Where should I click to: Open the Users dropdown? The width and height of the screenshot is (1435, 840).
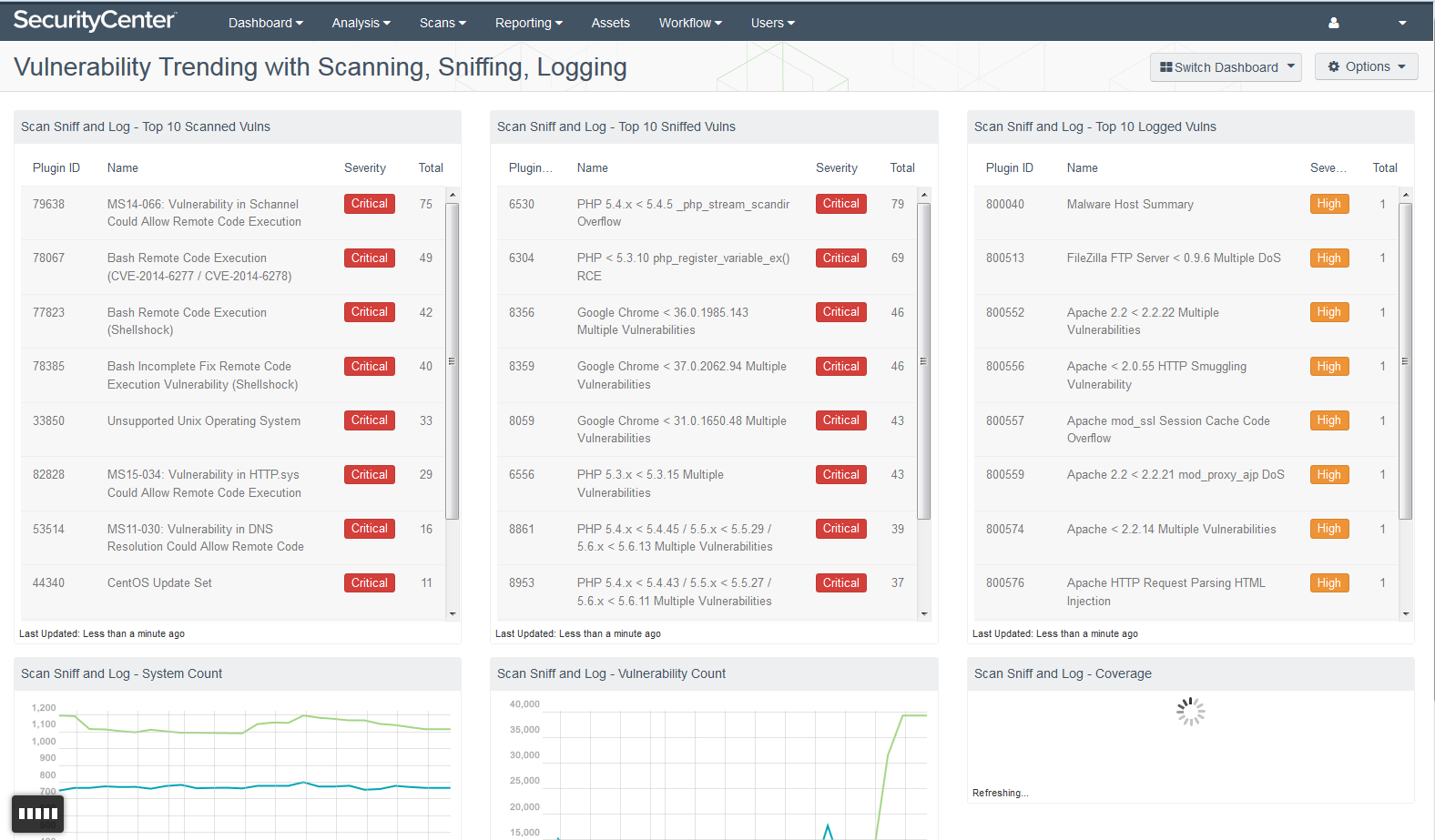click(x=773, y=23)
